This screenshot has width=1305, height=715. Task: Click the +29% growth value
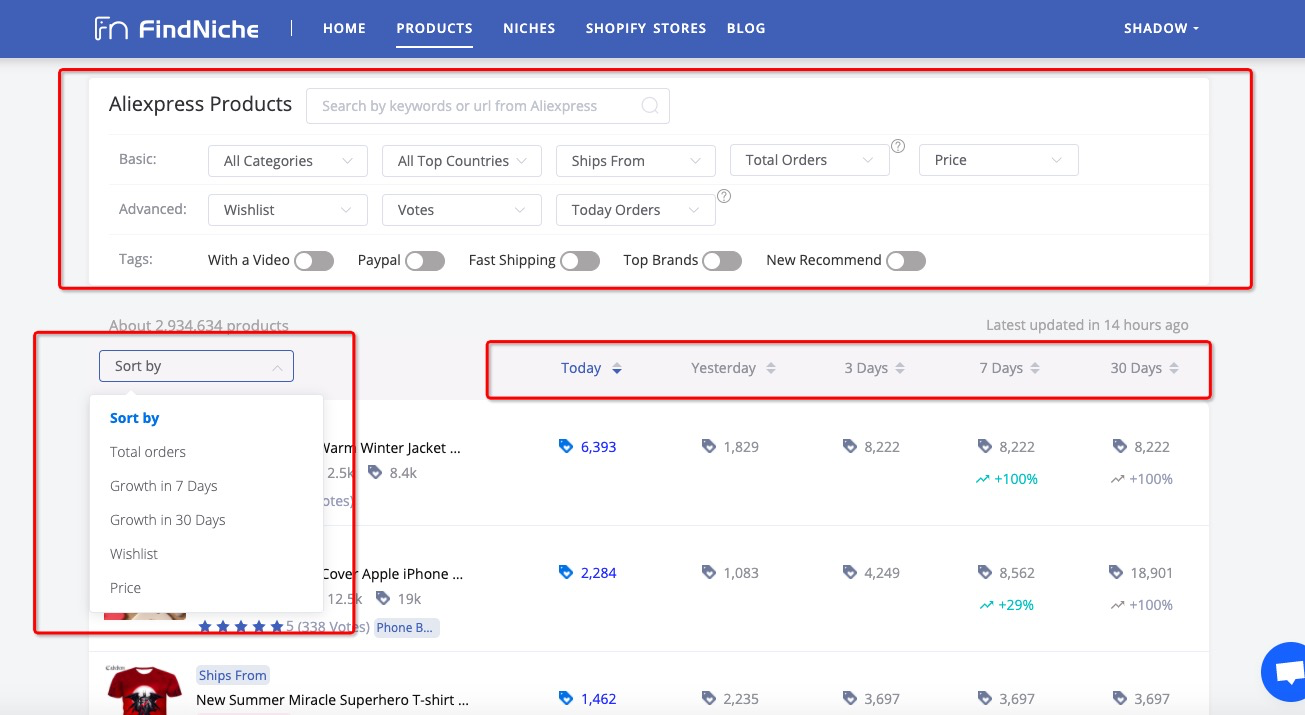click(x=1015, y=605)
